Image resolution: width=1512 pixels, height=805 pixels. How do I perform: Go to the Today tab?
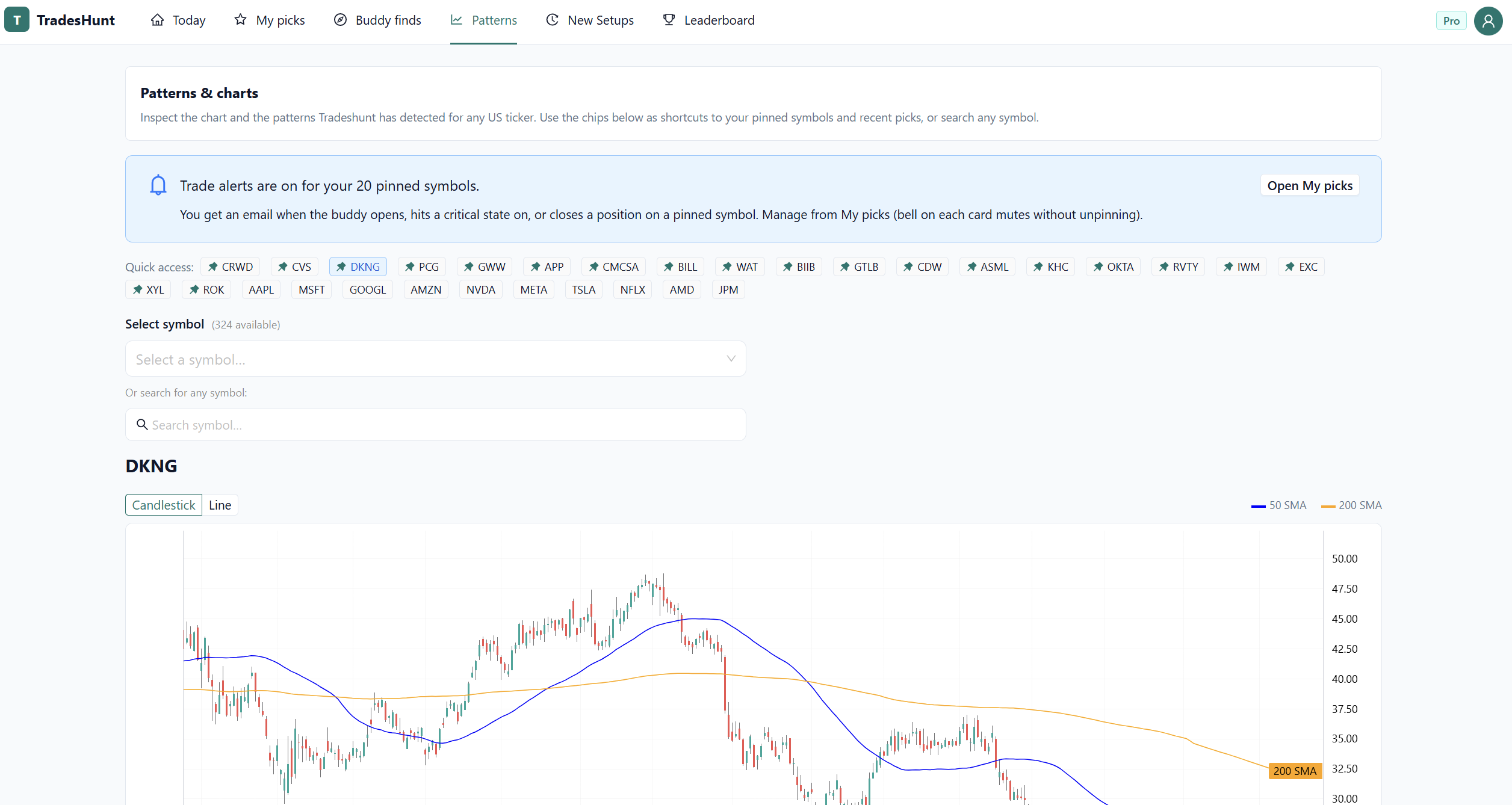[x=178, y=20]
